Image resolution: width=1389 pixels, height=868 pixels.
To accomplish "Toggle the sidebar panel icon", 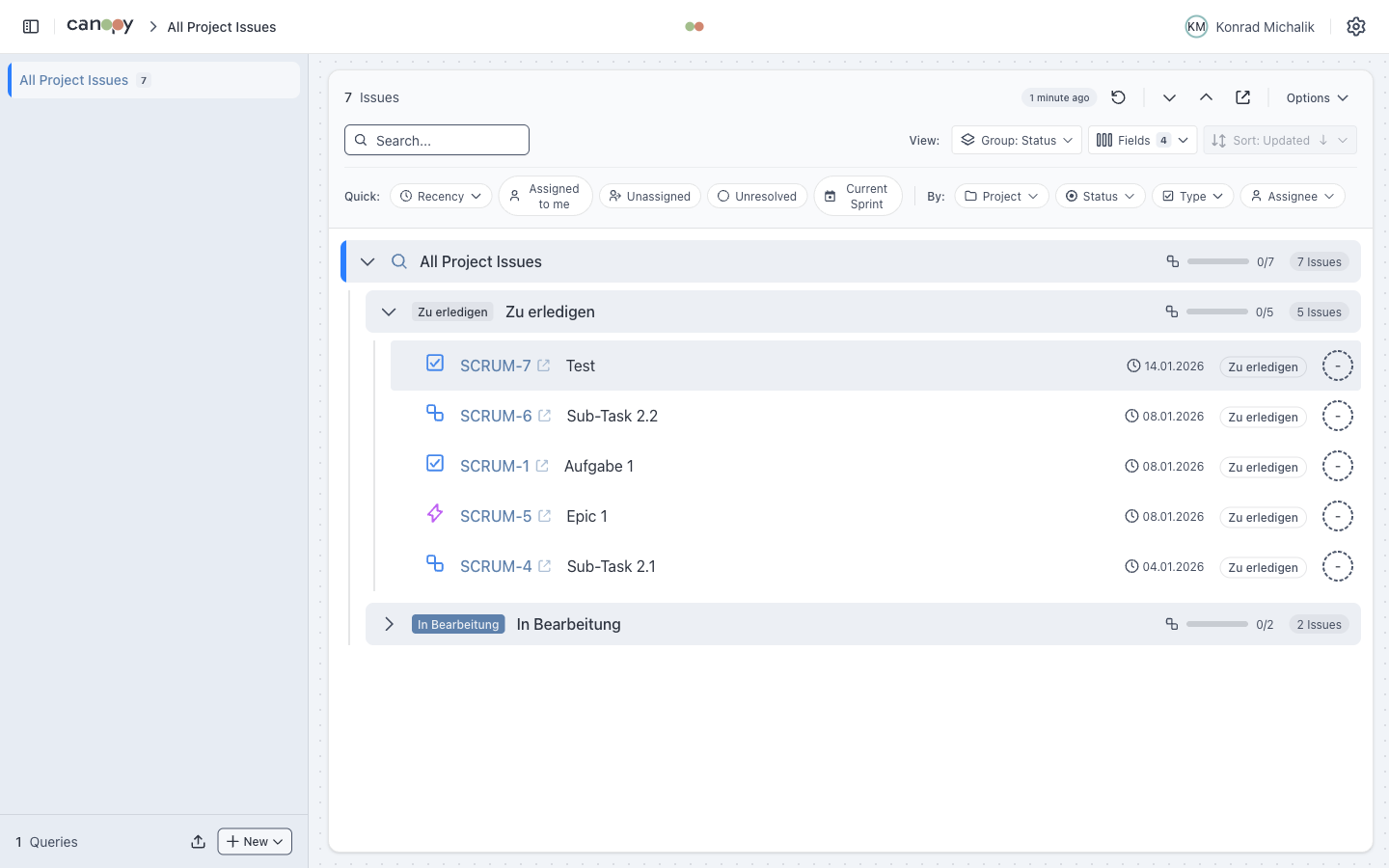I will point(31,27).
